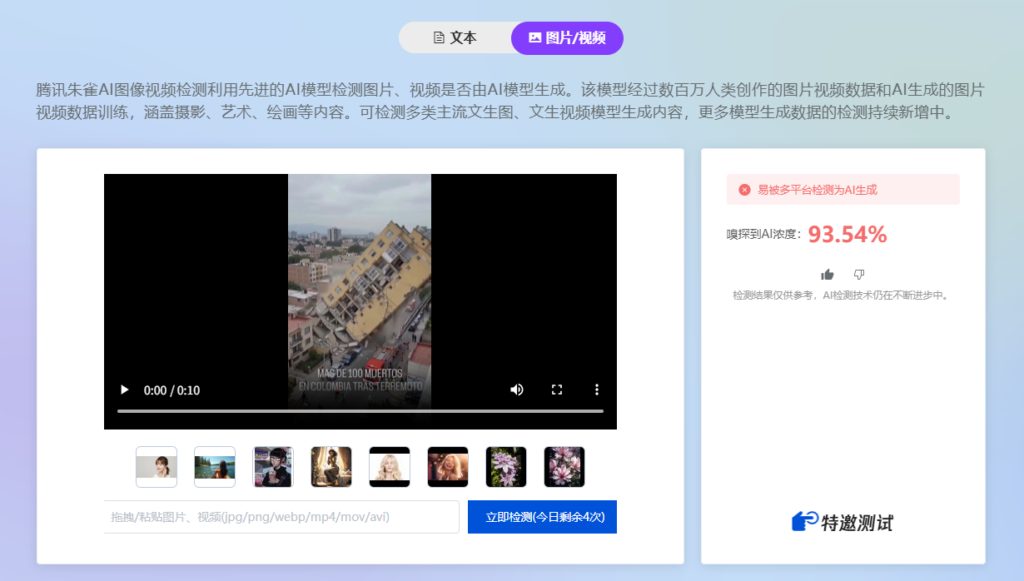This screenshot has height=581, width=1024.
Task: Click the red error icon in alert
Action: [744, 190]
